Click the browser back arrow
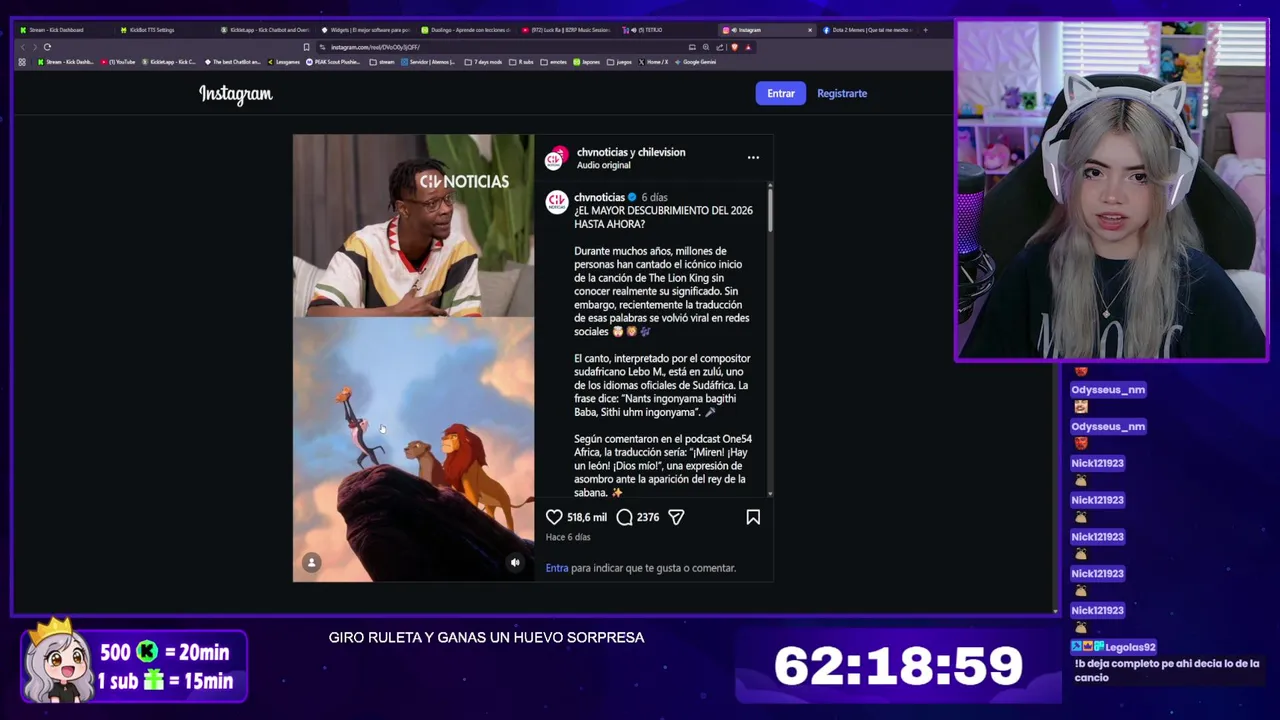This screenshot has width=1280, height=720. pos(23,47)
